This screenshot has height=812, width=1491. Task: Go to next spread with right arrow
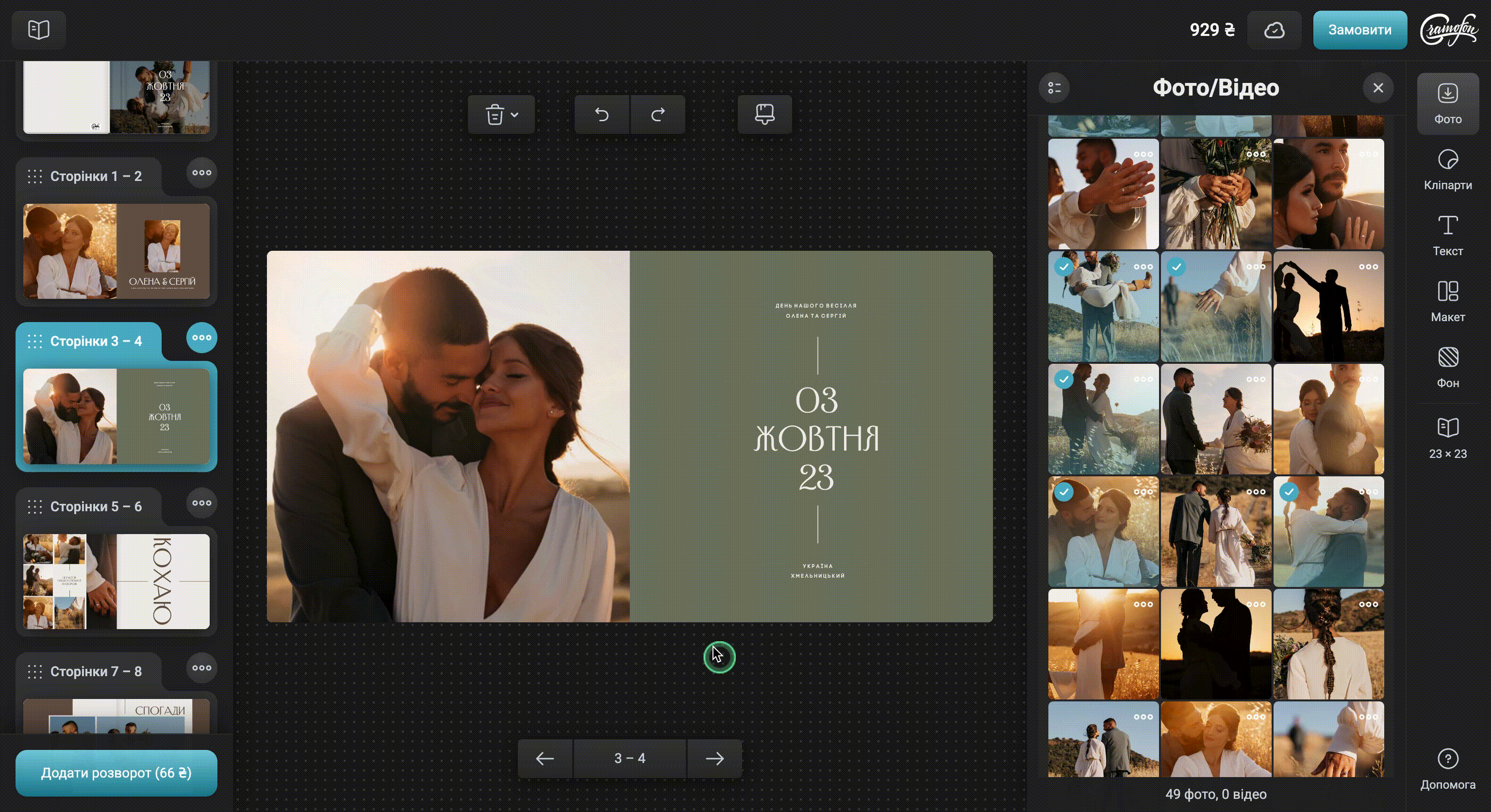point(714,758)
